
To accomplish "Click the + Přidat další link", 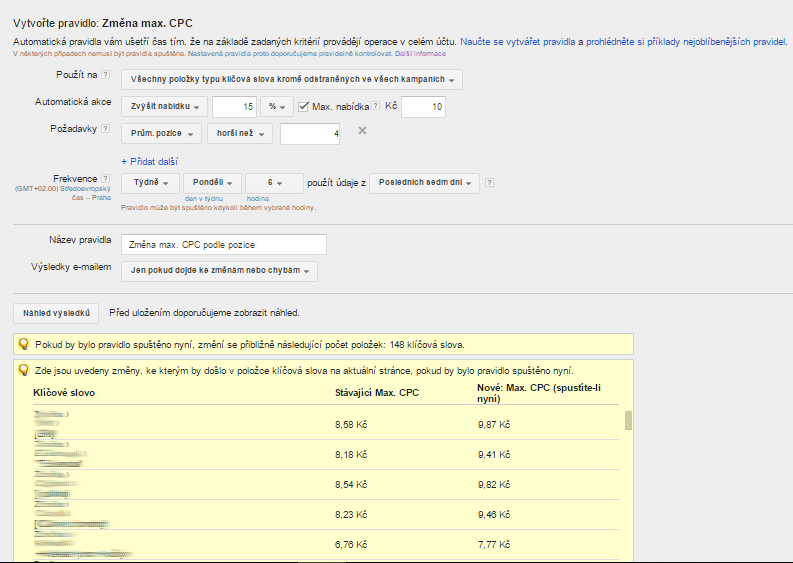I will tap(150, 161).
